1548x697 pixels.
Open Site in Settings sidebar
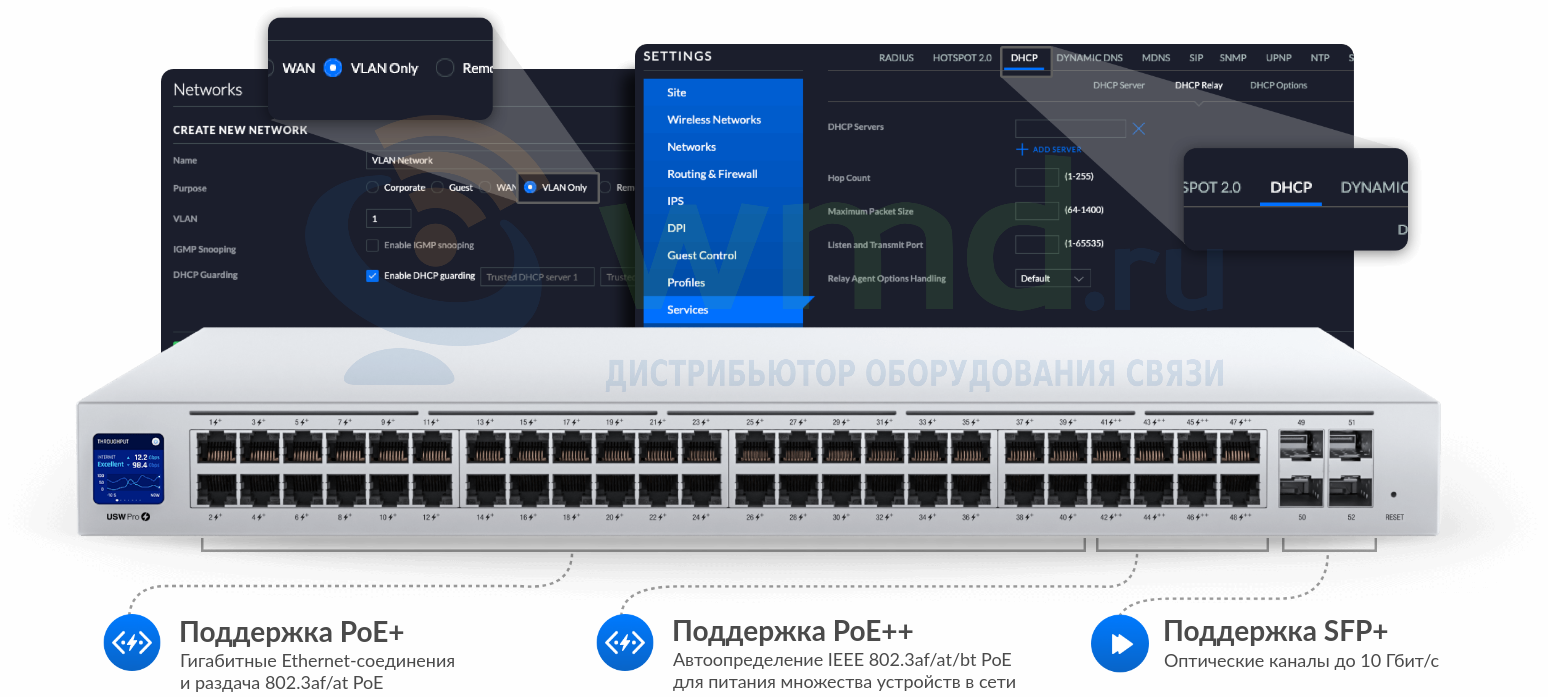723,92
